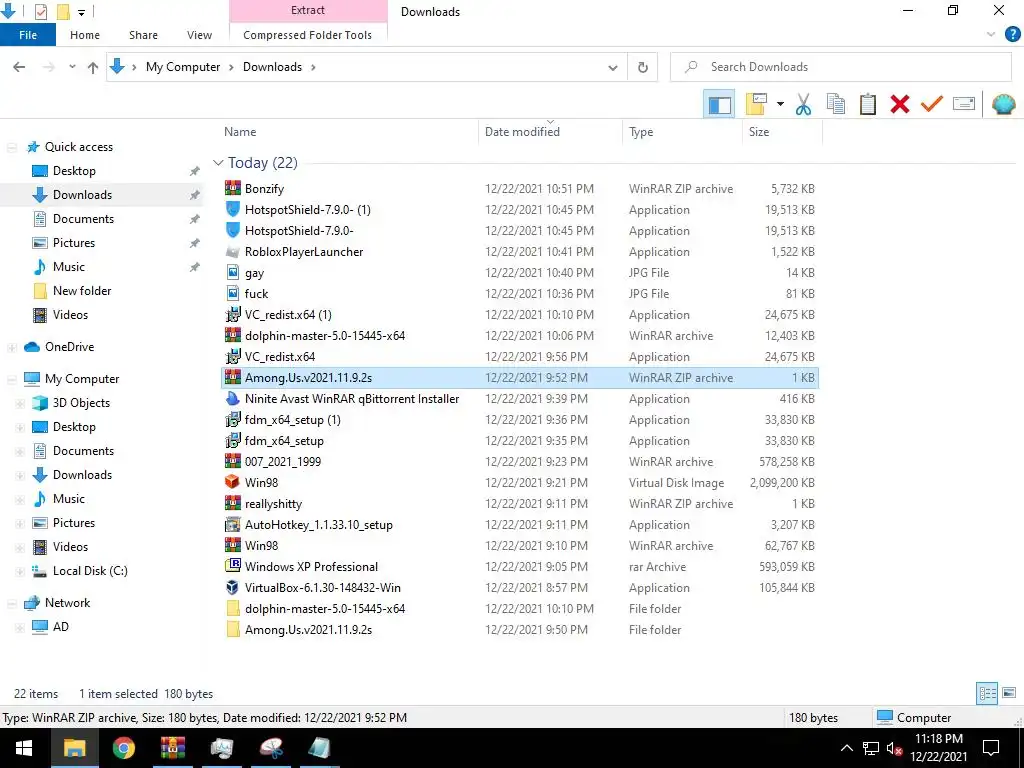
Task: Open the new folder dropdown arrow
Action: tap(780, 104)
